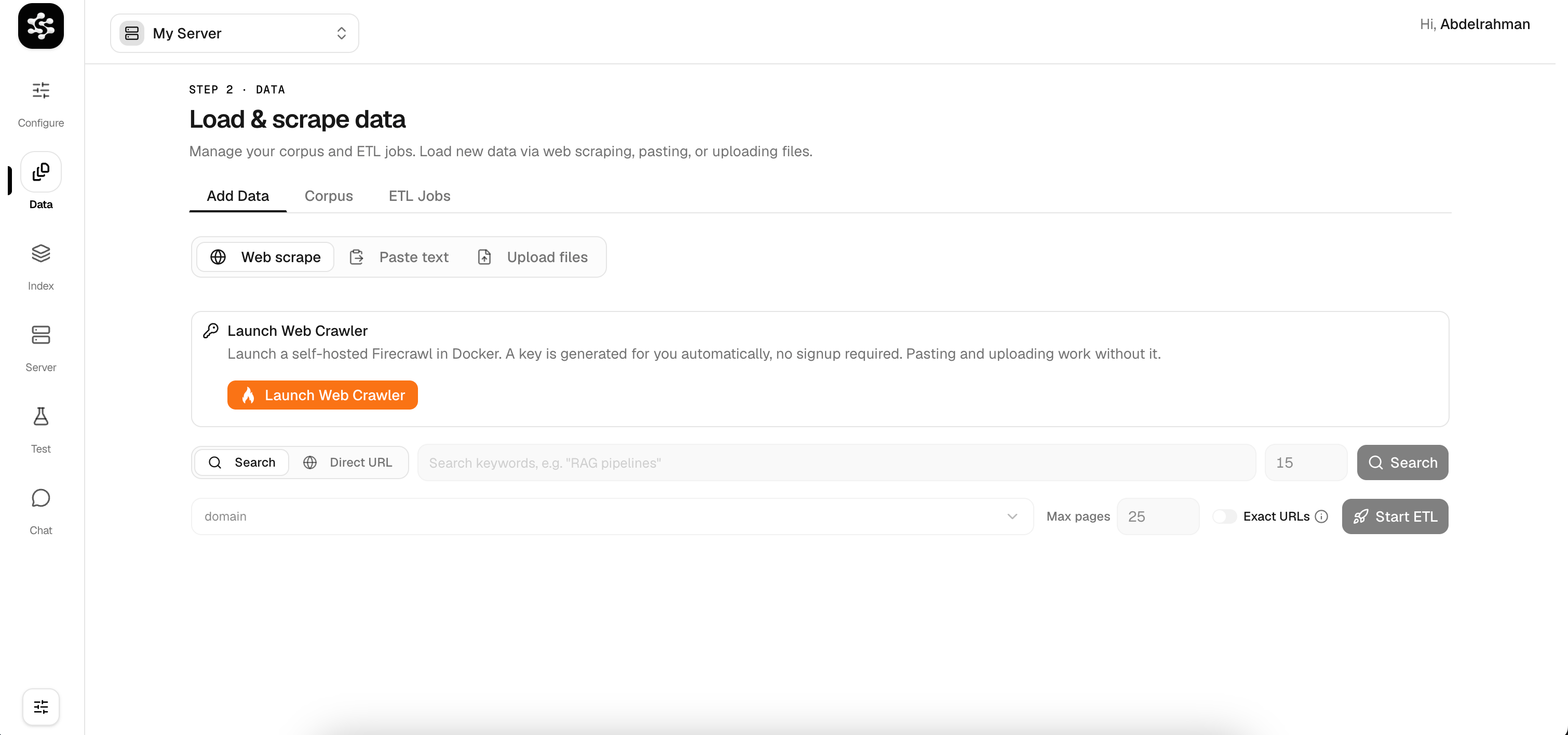Click the orange Launch Web Crawler button

coord(322,396)
